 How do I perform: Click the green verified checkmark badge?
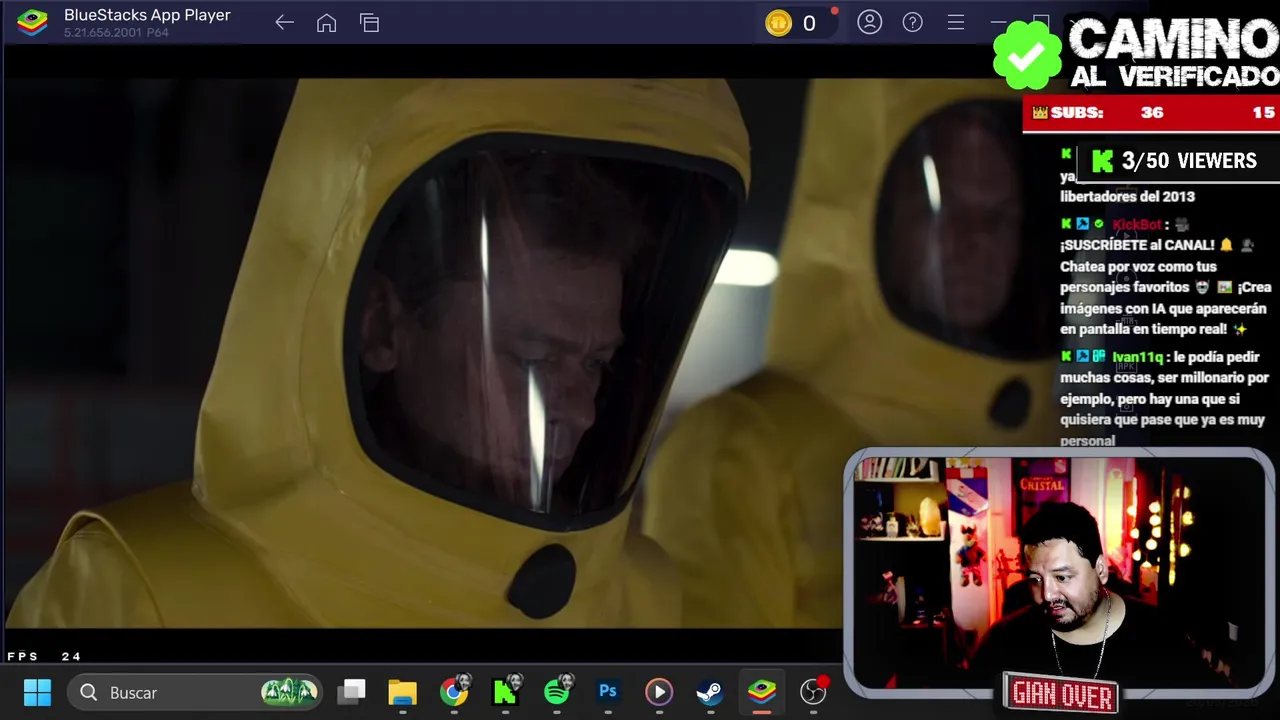coord(1027,55)
